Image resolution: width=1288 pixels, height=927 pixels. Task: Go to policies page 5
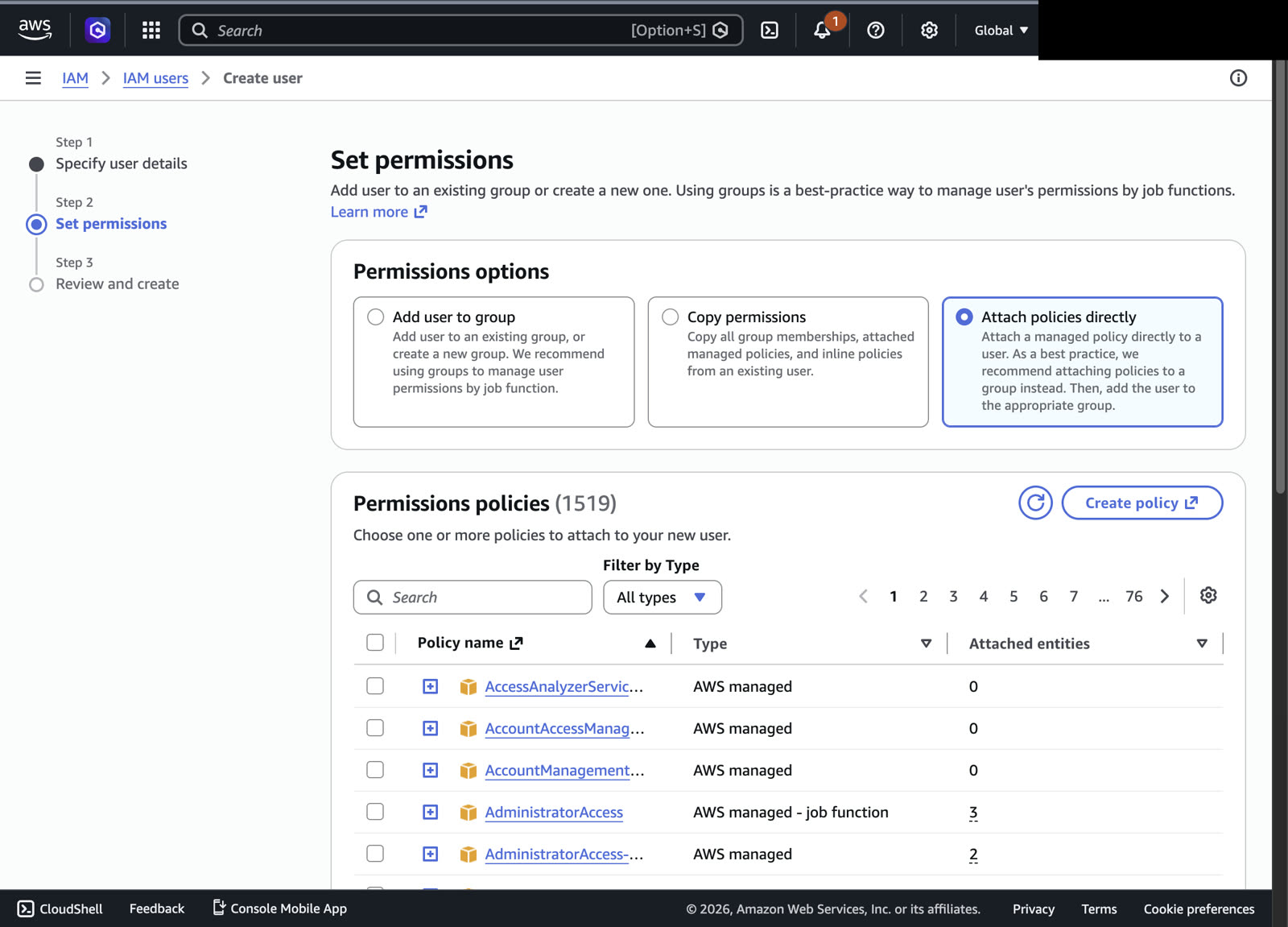pyautogui.click(x=1013, y=596)
